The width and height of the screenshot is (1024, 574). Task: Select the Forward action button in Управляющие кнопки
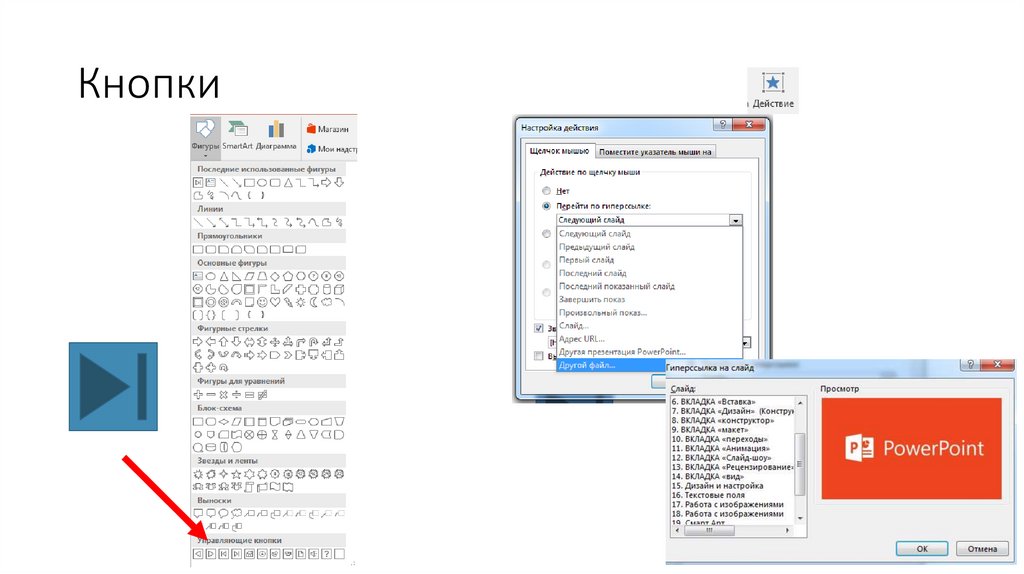click(211, 554)
